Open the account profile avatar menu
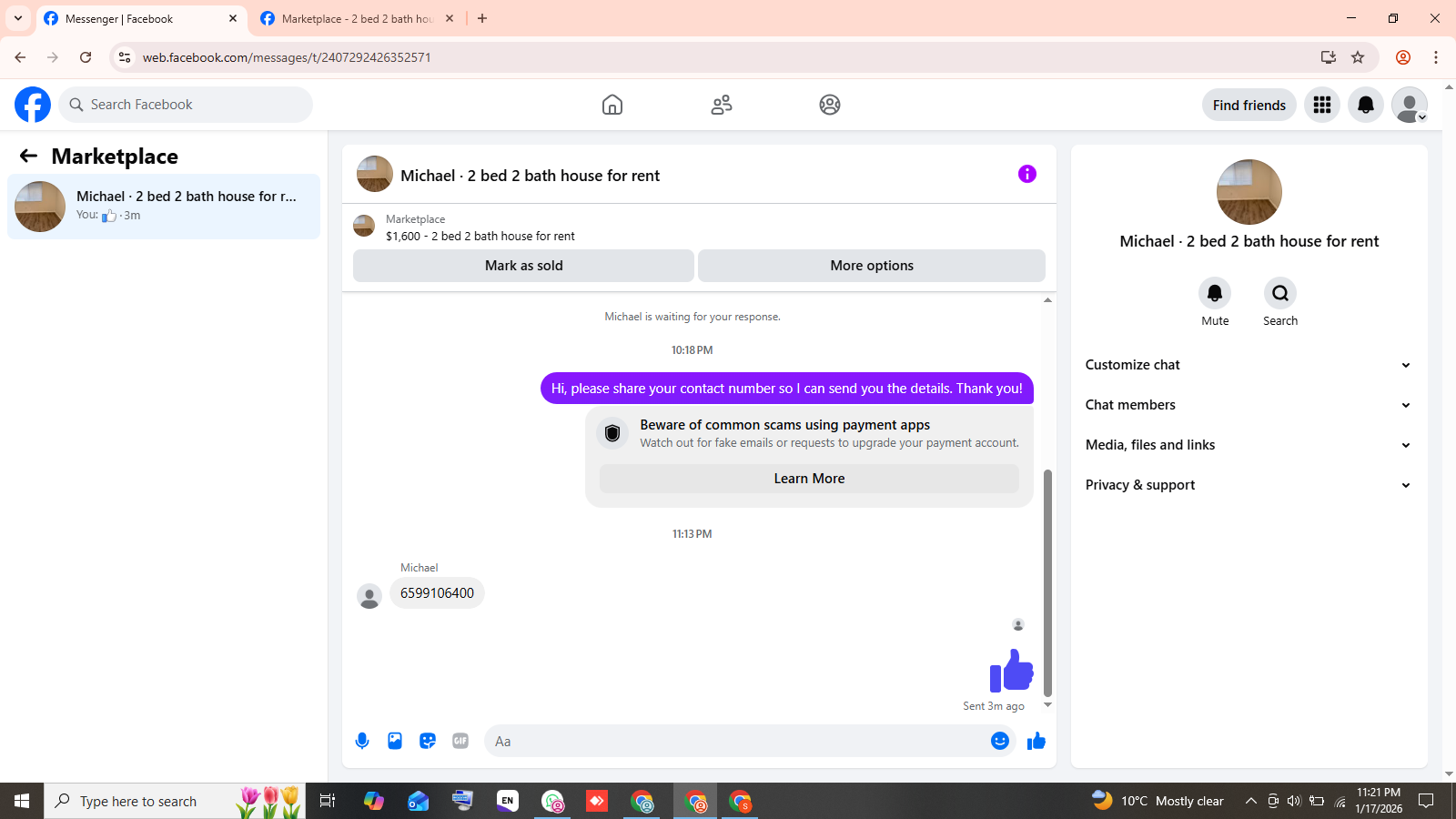The width and height of the screenshot is (1456, 819). [1410, 105]
